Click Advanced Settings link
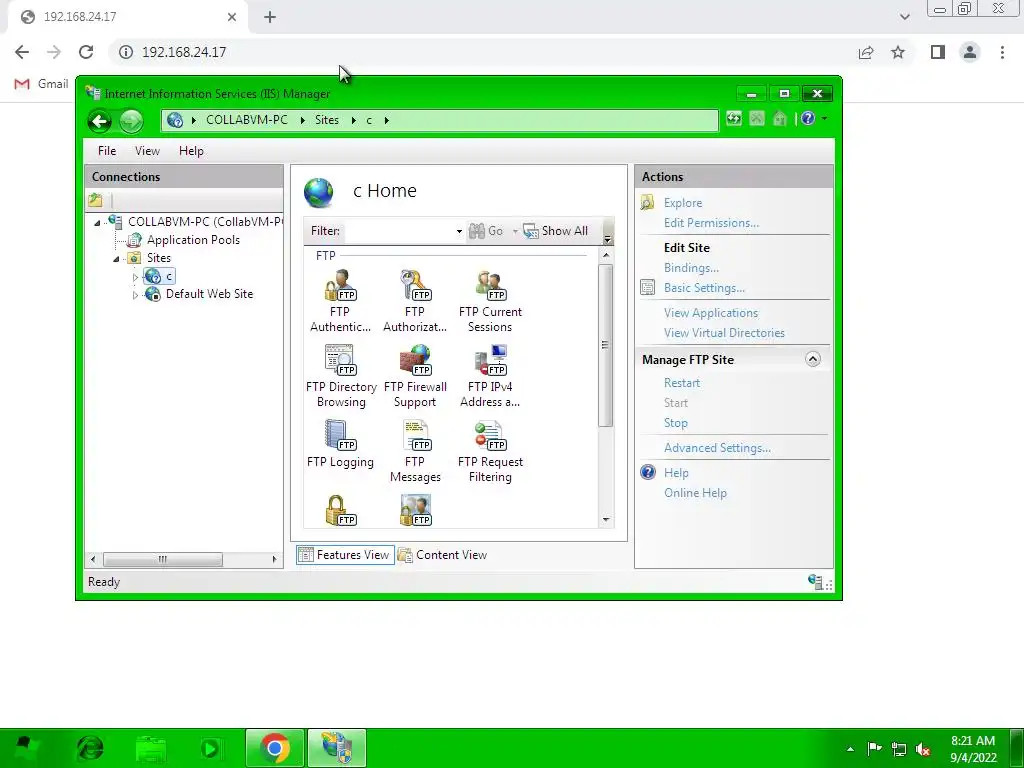The image size is (1024, 768). (x=717, y=448)
